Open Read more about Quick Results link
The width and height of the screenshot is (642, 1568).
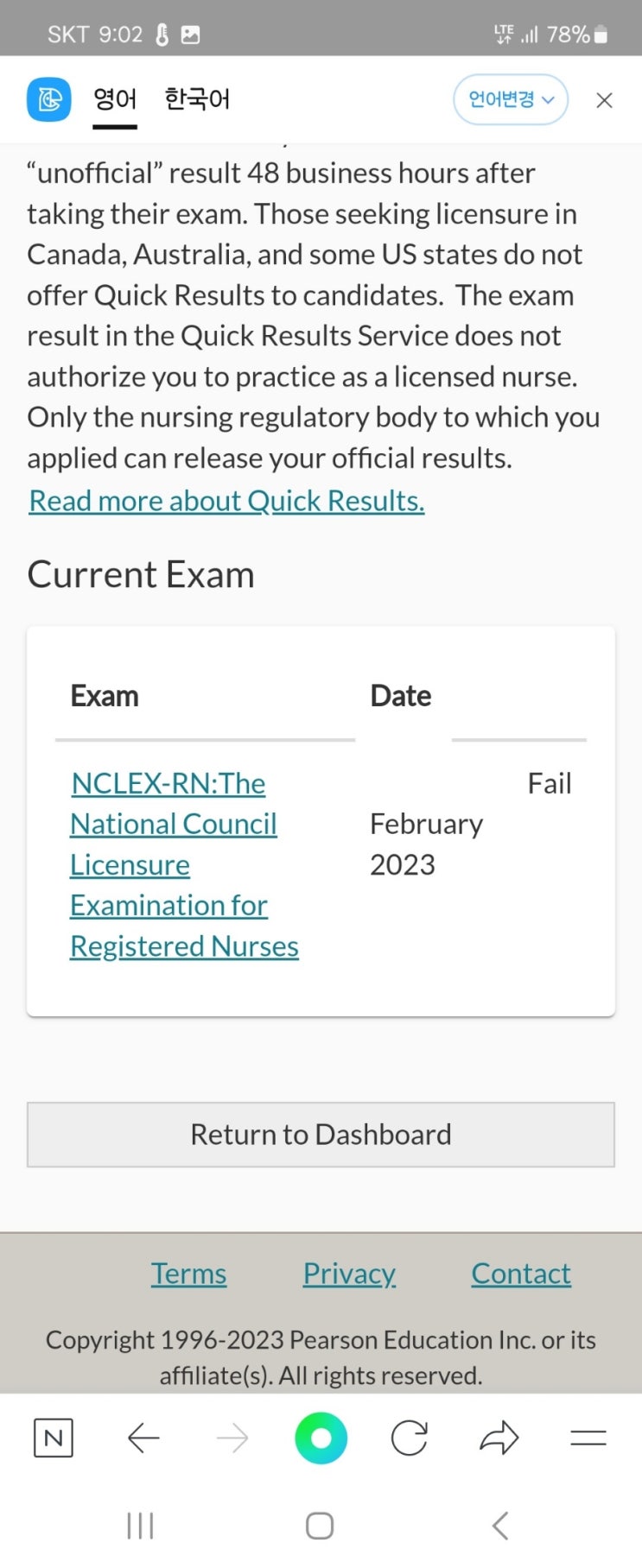226,501
